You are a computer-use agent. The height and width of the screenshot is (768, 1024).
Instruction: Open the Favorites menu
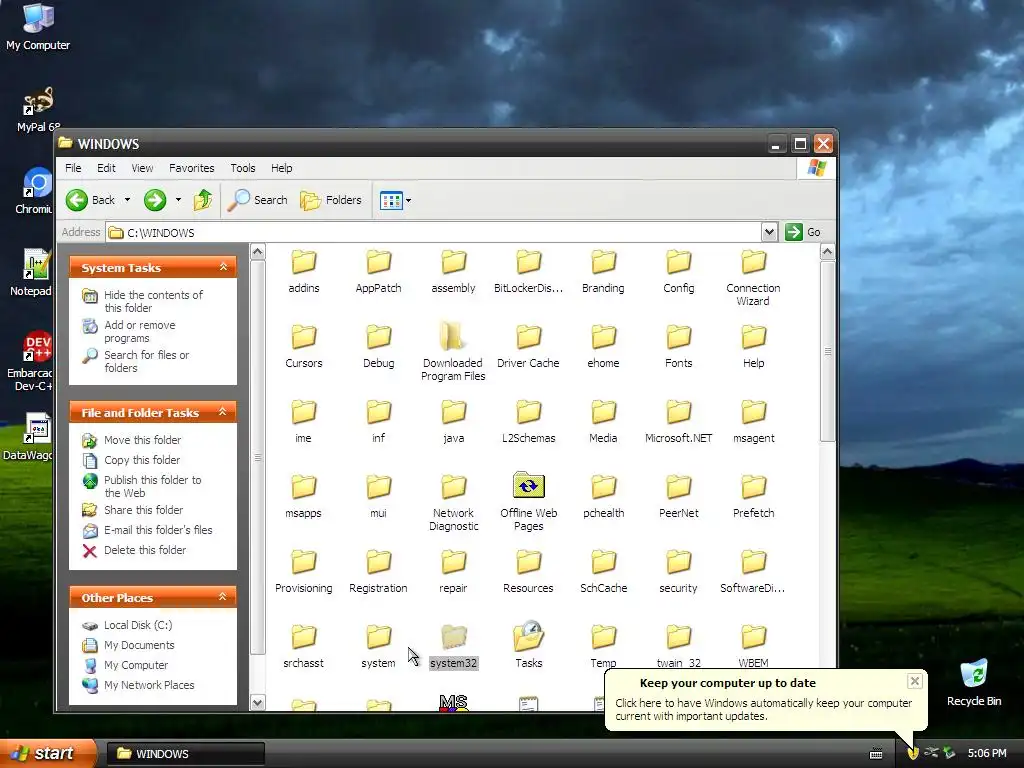point(191,168)
